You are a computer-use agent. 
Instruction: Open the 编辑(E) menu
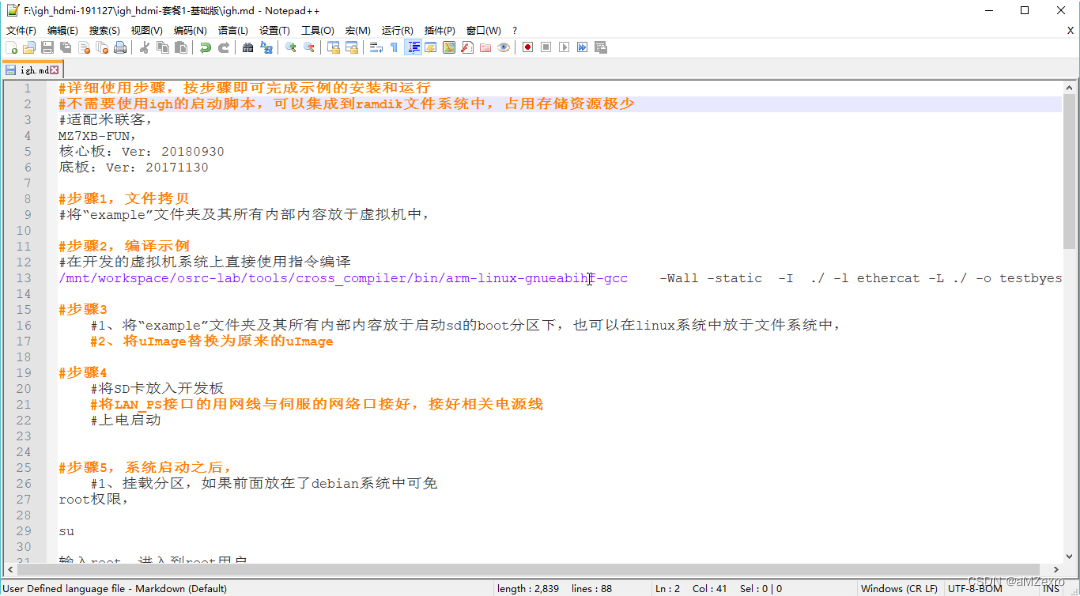[63, 30]
